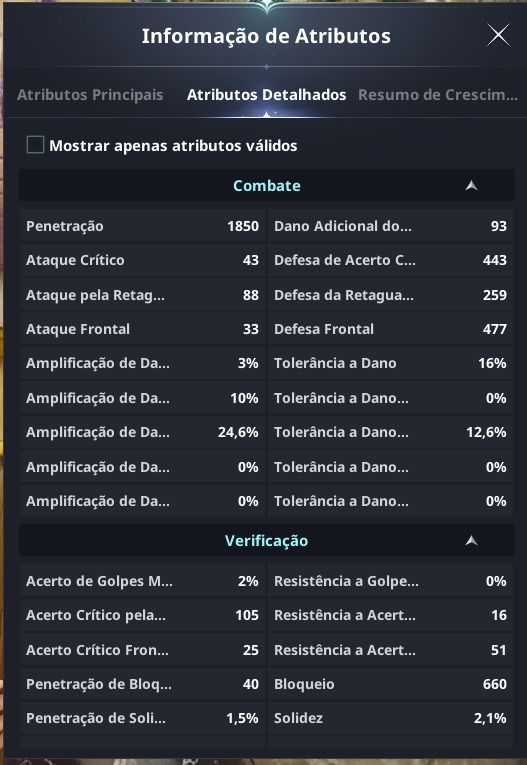527x765 pixels.
Task: Click the Bloqueio 660 stat row
Action: pos(390,684)
